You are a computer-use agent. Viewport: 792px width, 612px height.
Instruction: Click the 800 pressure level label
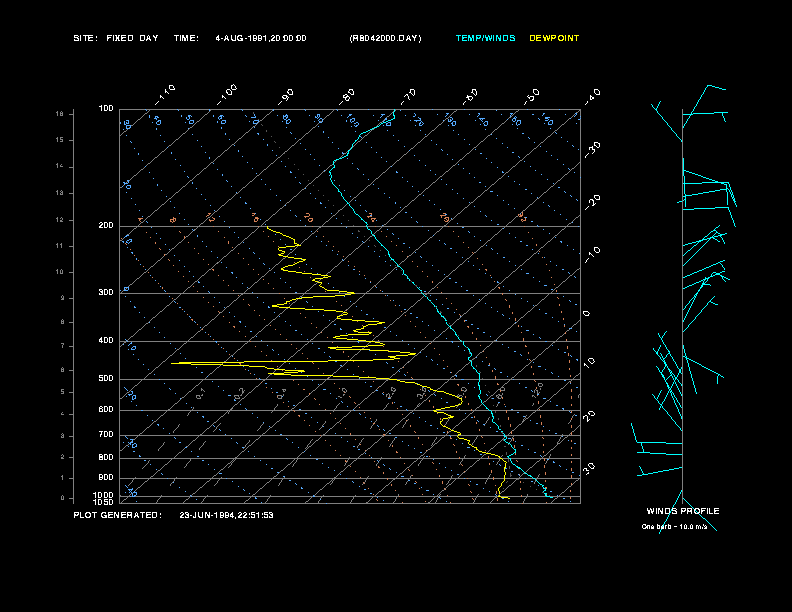(106, 457)
